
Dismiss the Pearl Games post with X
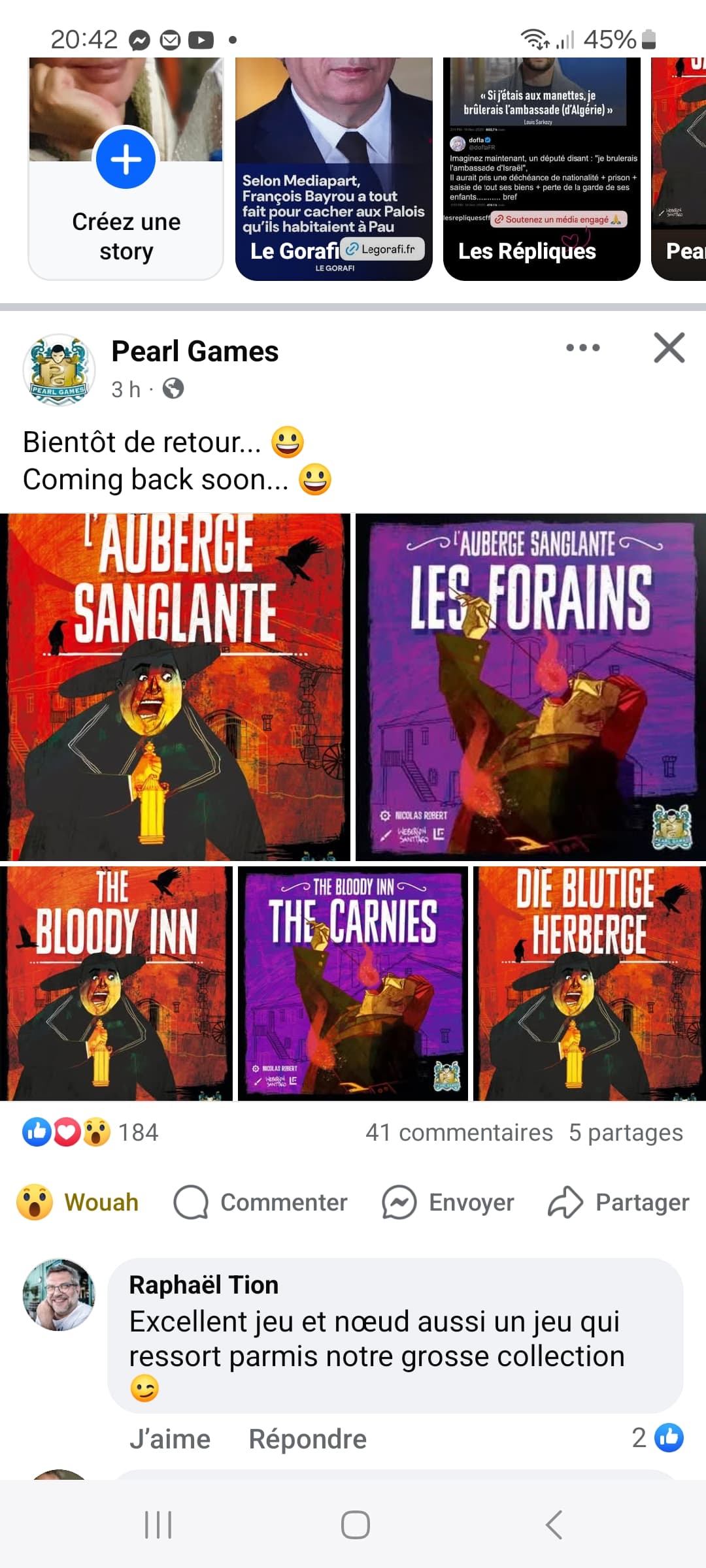click(x=669, y=348)
